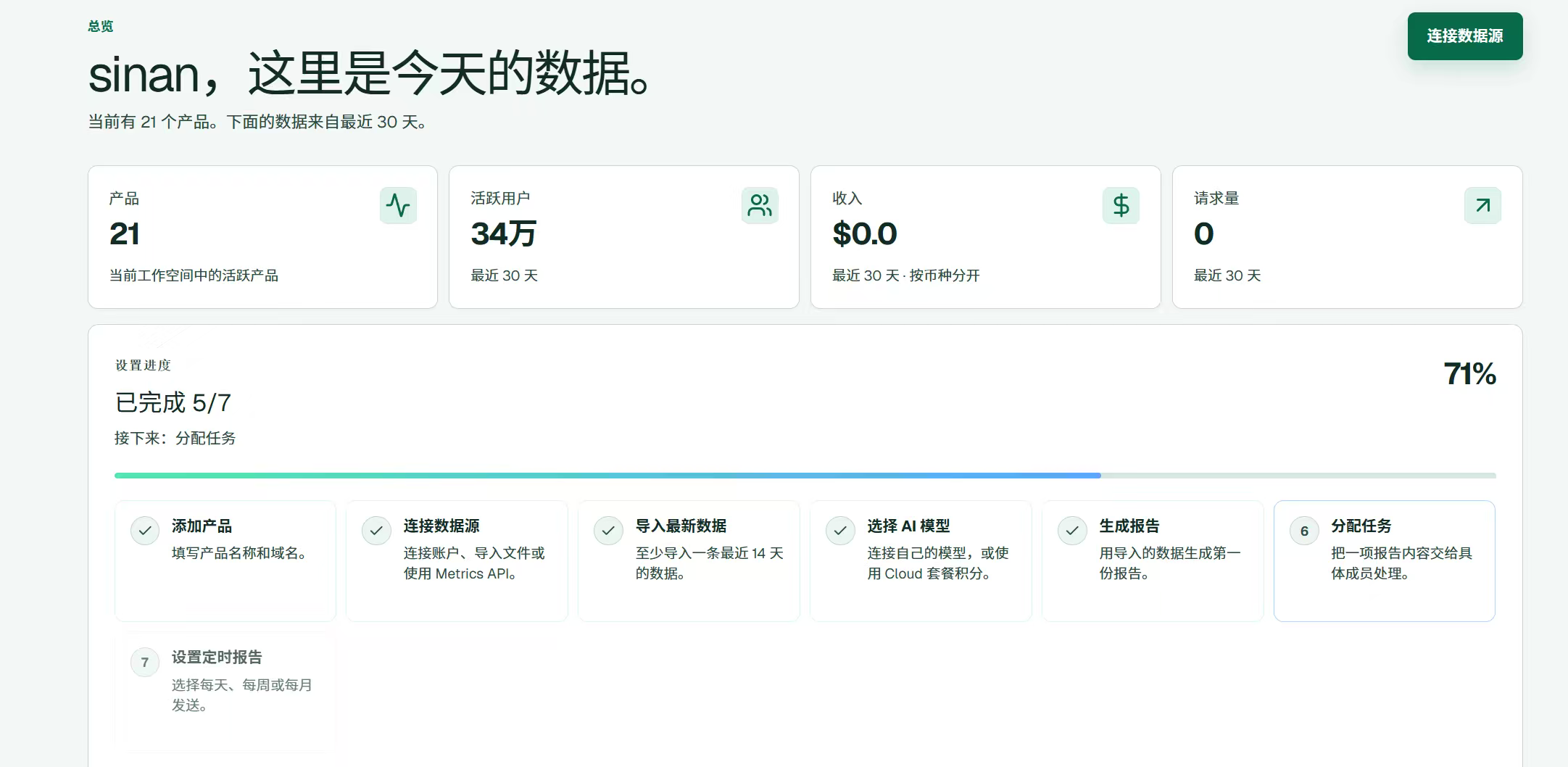Screen dimensions: 1568x767
Task: Open the 活跃用户 34万 stat card
Action: [x=623, y=237]
